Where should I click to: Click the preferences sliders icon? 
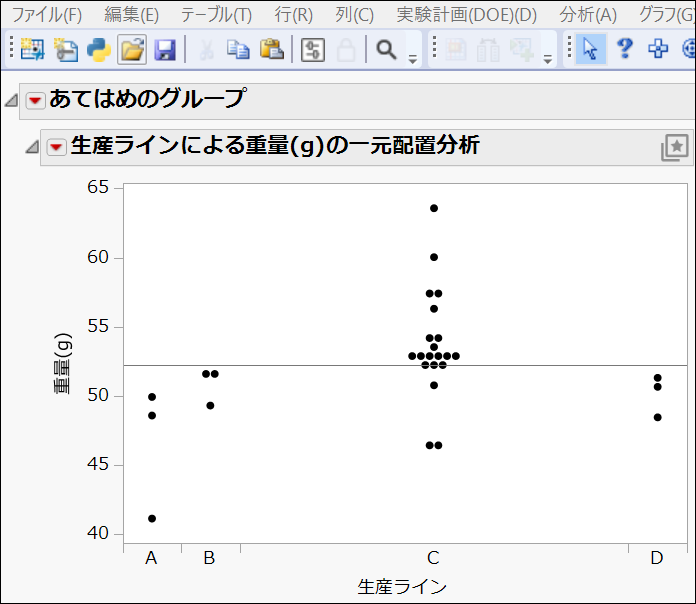[x=313, y=49]
